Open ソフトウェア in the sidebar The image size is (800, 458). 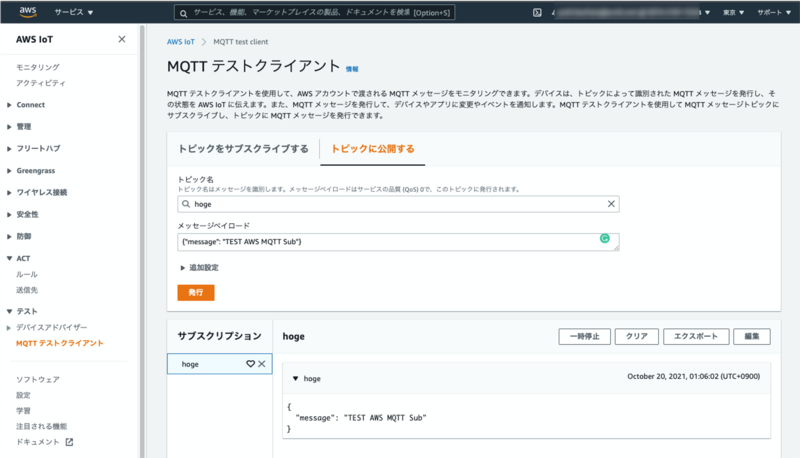[x=38, y=379]
